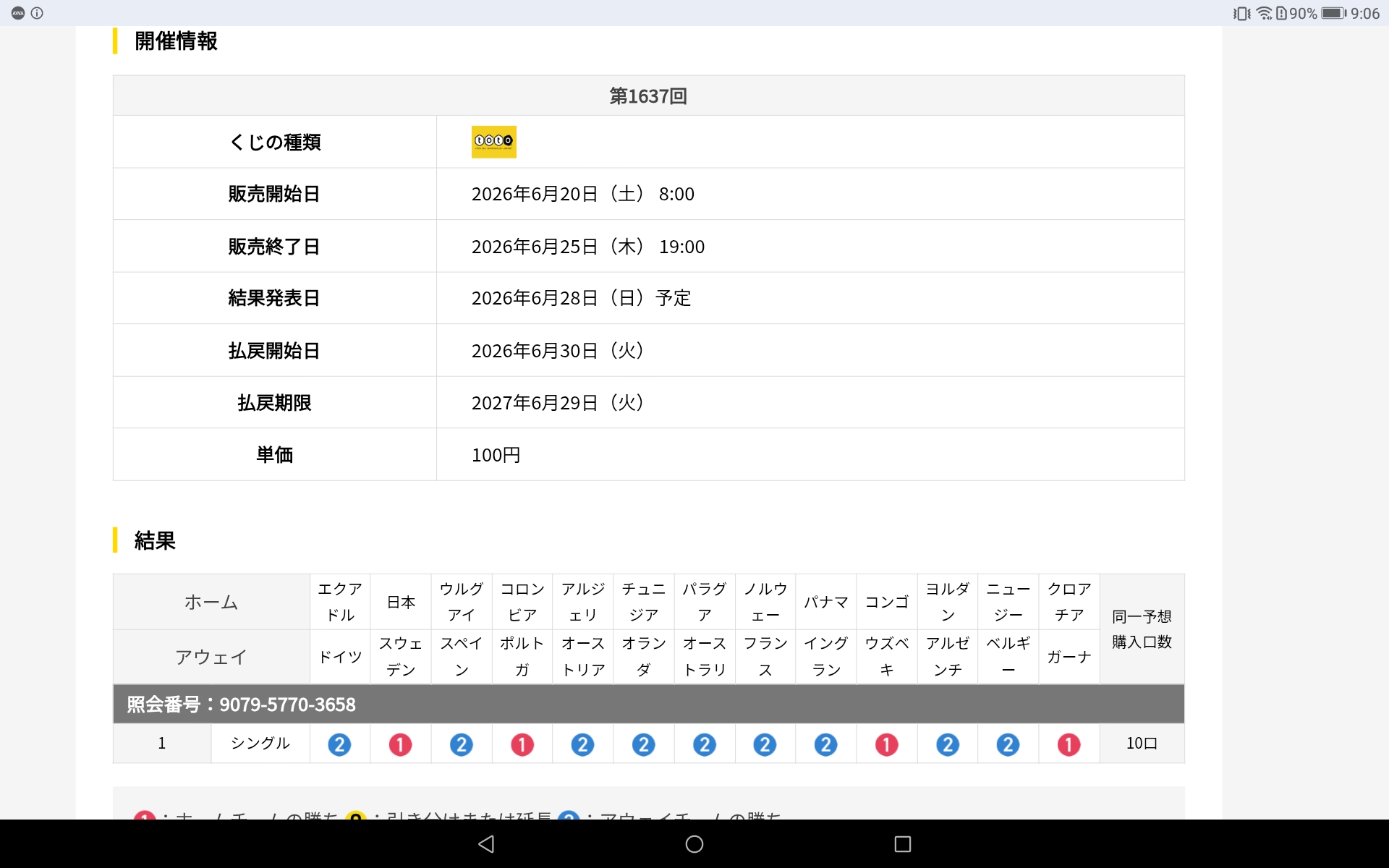Click the red 1 icon under クロアチア column
Viewport: 1389px width, 868px height.
[1069, 744]
